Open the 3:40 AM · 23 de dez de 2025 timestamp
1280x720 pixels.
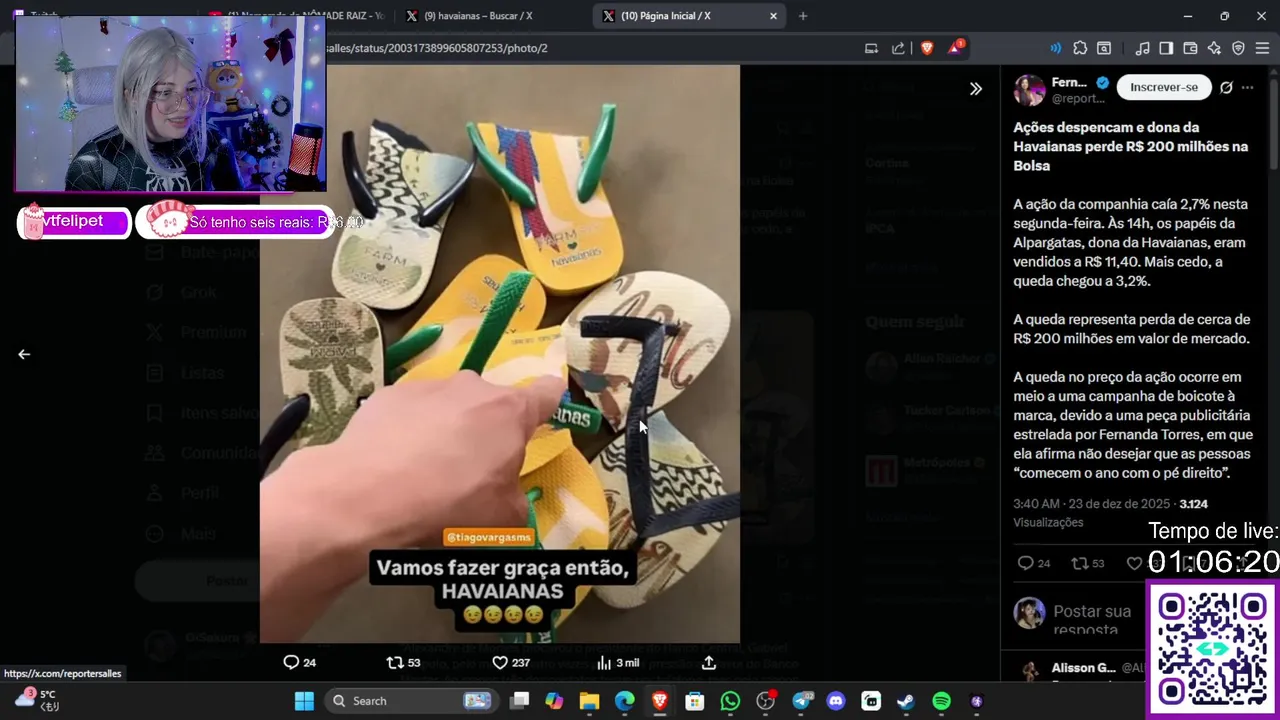[1092, 504]
